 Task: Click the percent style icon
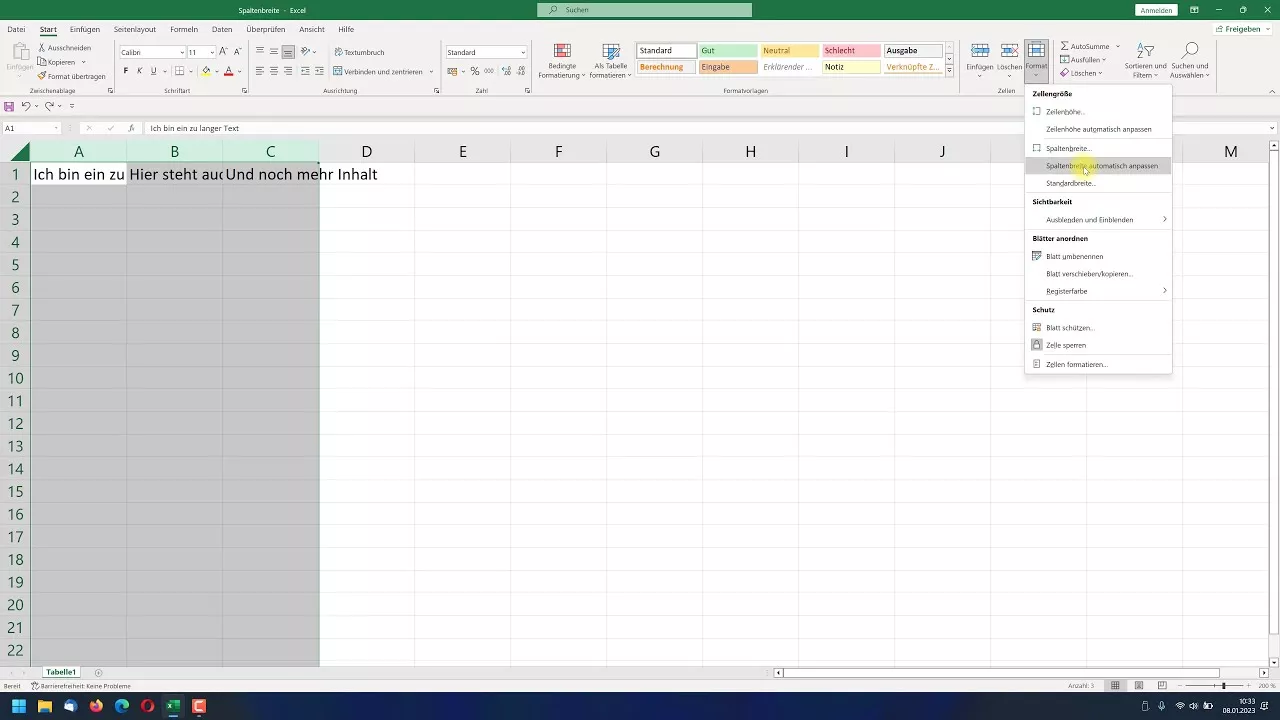(x=475, y=72)
